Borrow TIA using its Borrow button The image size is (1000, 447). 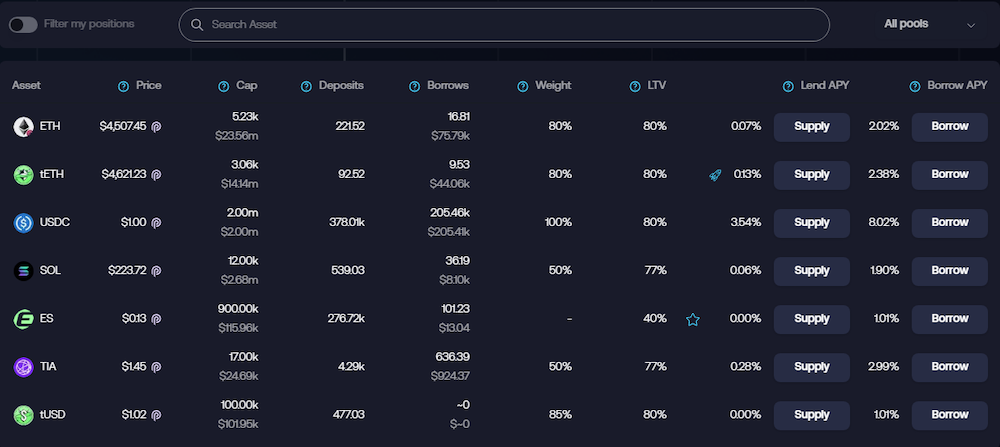(950, 367)
